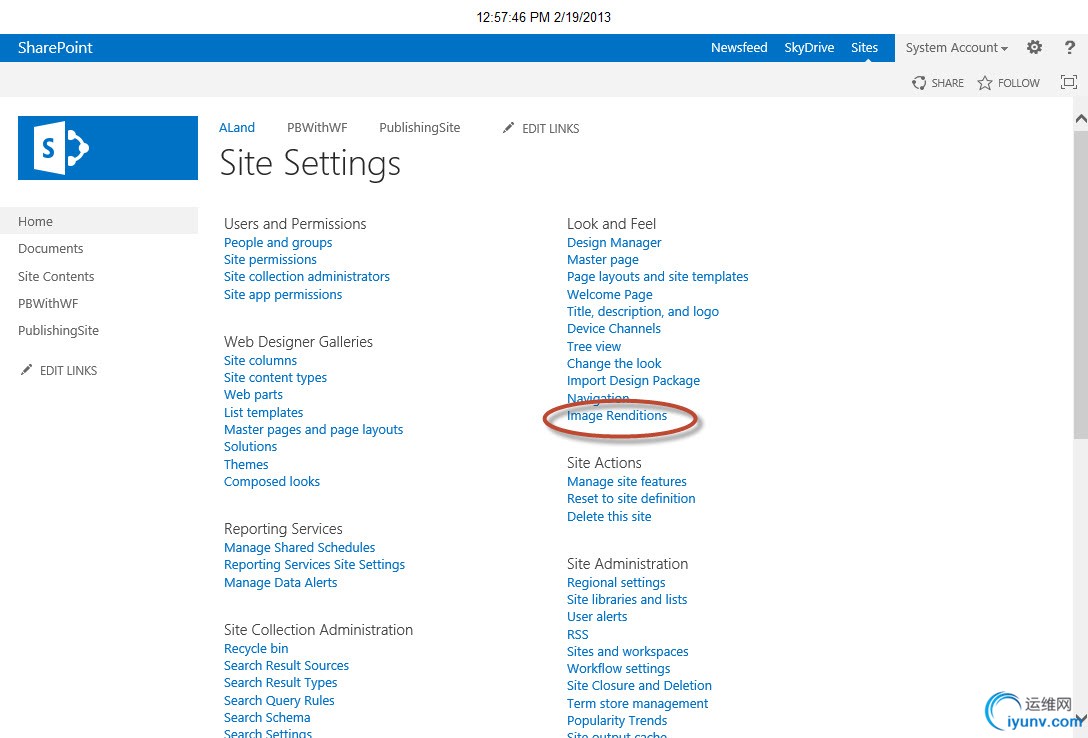
Task: Click the Share icon button
Action: [x=919, y=83]
